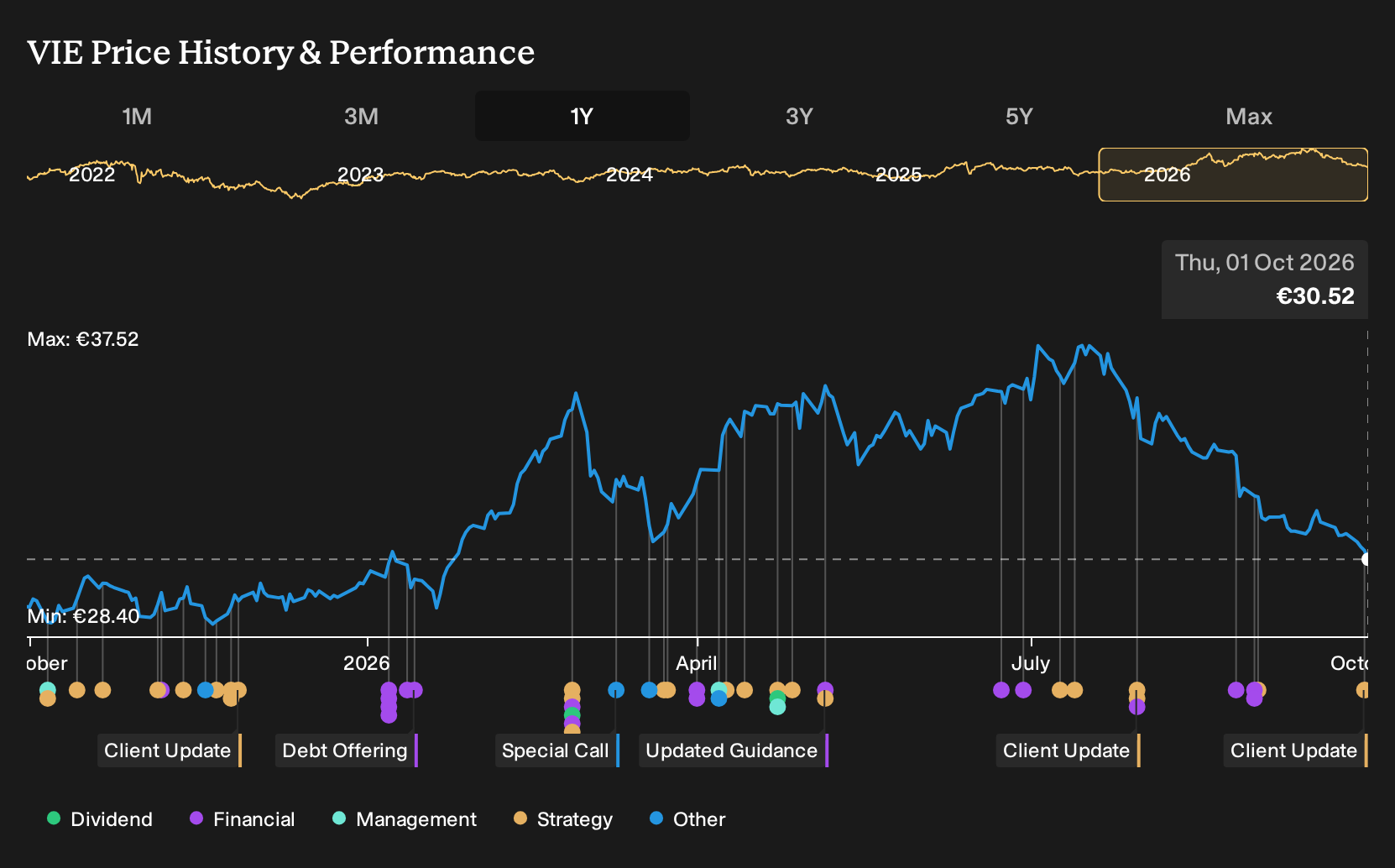Select the green Dividend legend dot
This screenshot has height=868, width=1395.
(54, 818)
